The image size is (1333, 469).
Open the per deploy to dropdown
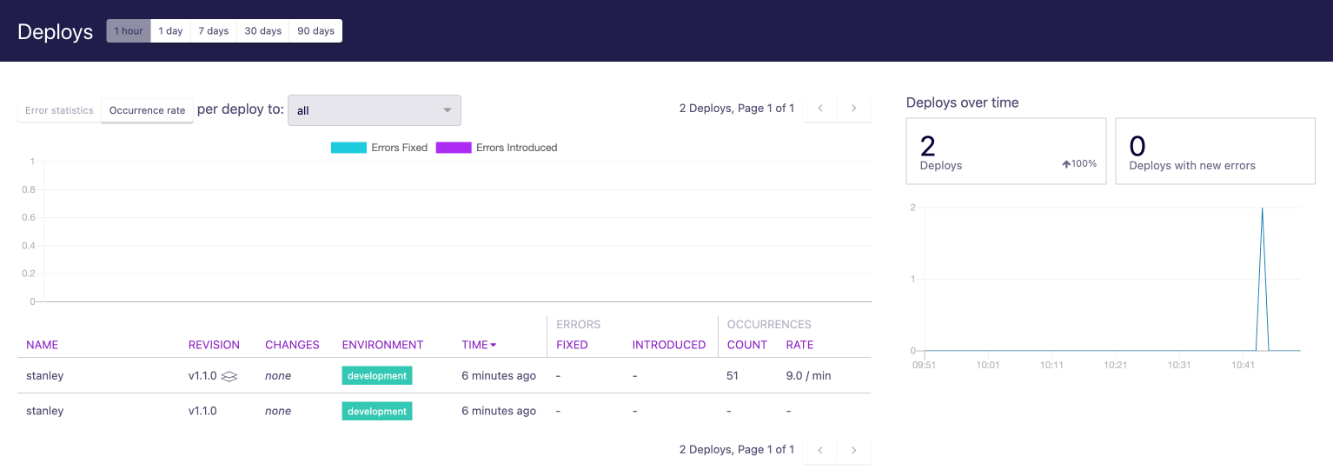pos(374,110)
